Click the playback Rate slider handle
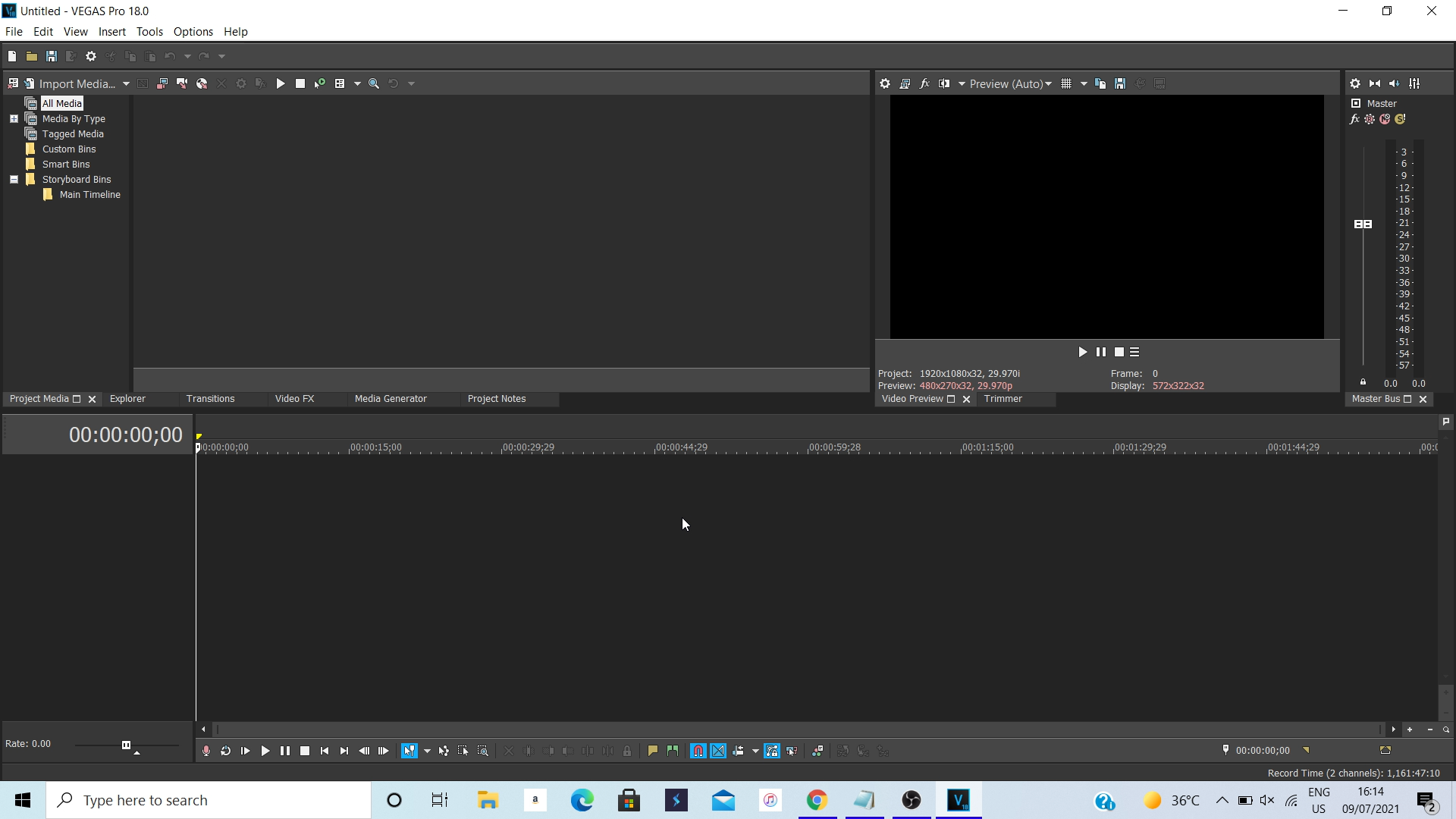Screen dimensions: 1456x819 [126, 745]
